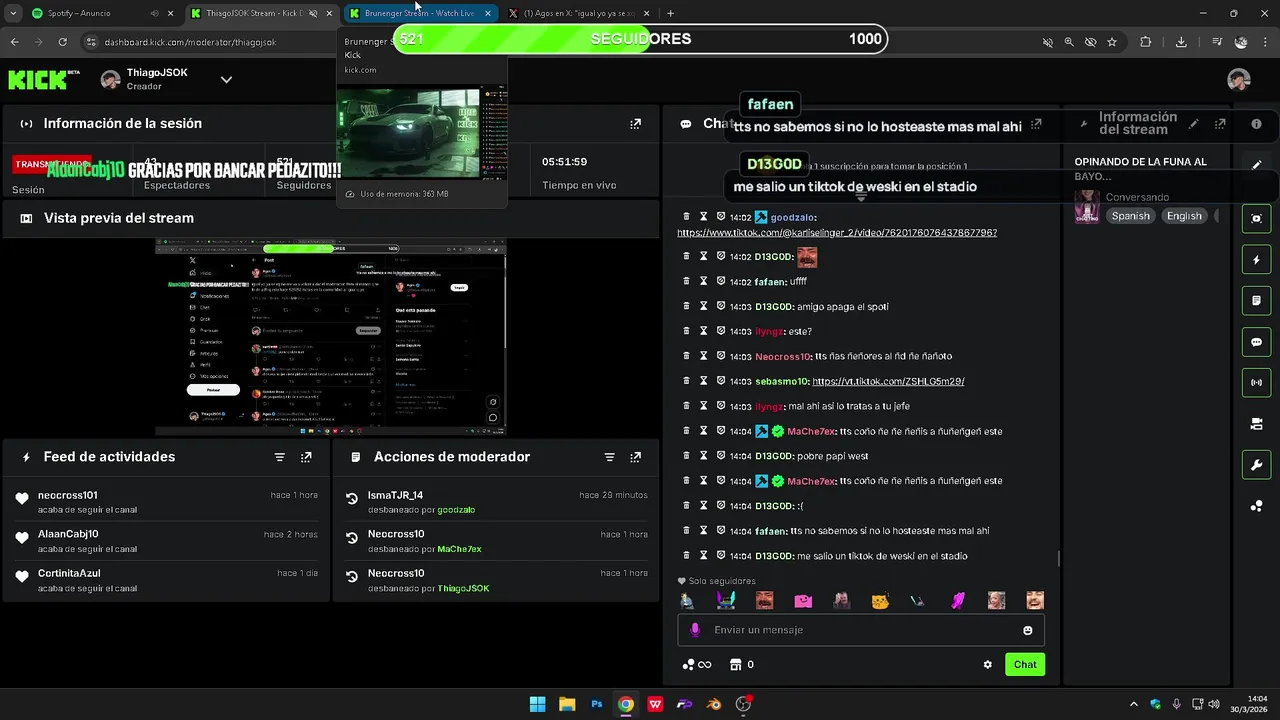Click the green Chat send button
The width and height of the screenshot is (1280, 720).
[x=1025, y=664]
